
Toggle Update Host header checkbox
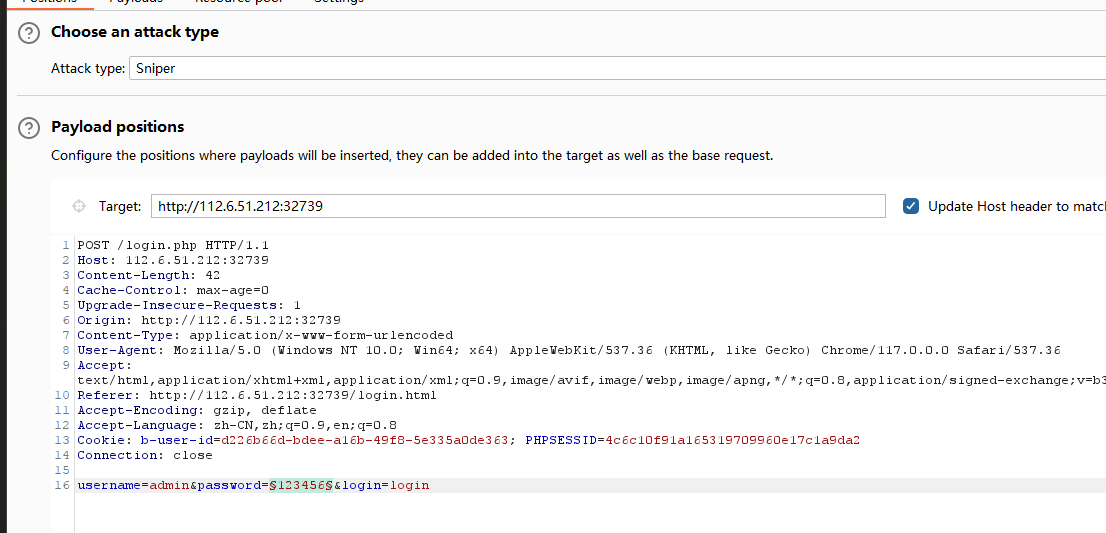(911, 206)
